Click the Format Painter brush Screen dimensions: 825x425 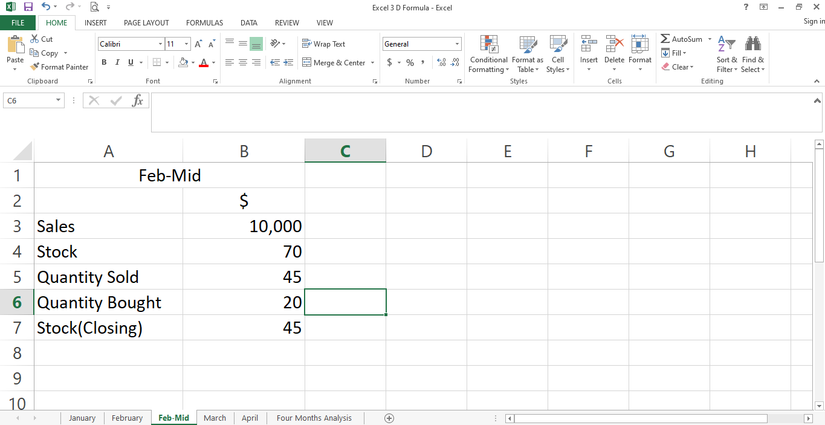point(34,67)
